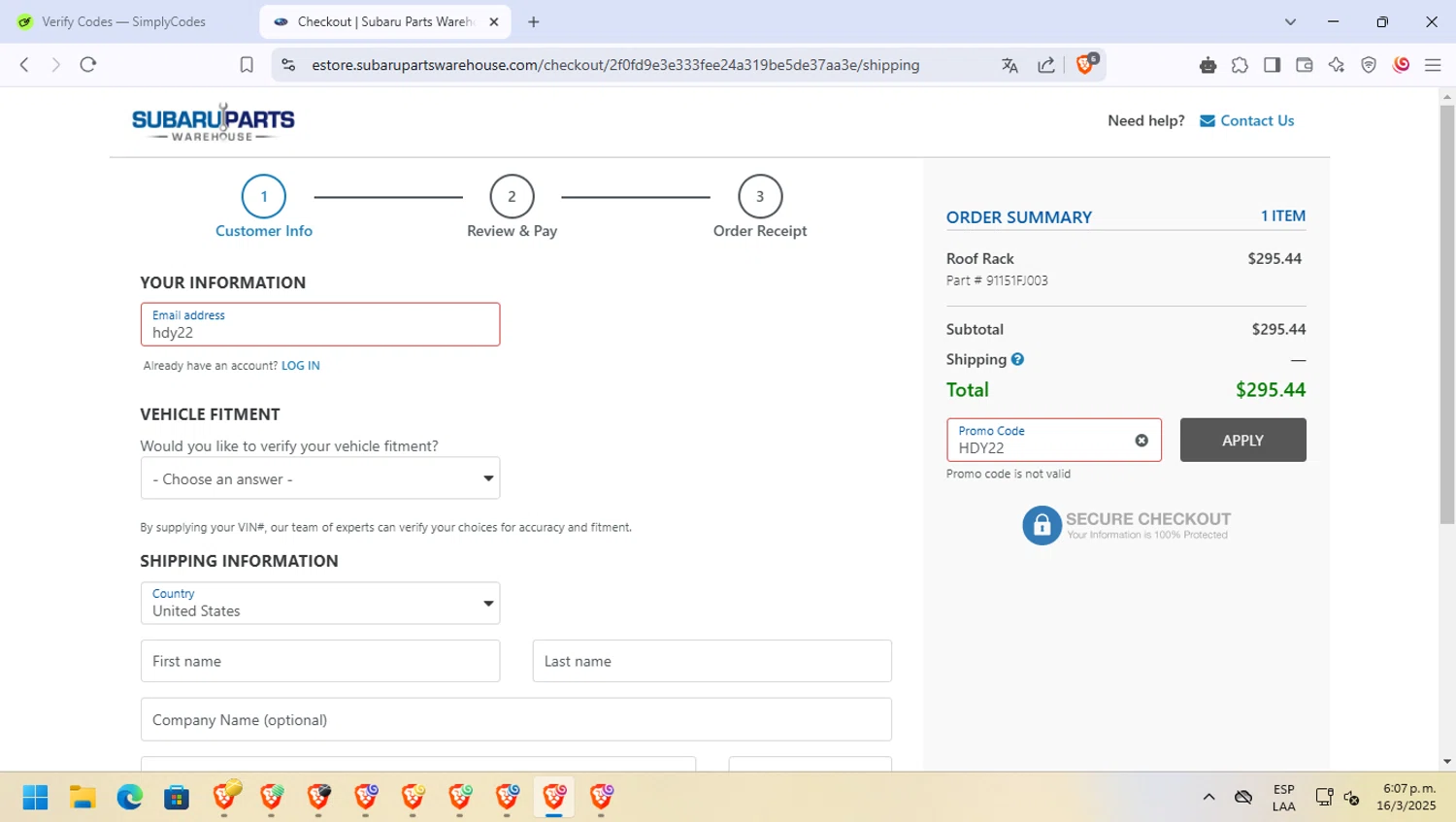Reload the checkout page

88,65
